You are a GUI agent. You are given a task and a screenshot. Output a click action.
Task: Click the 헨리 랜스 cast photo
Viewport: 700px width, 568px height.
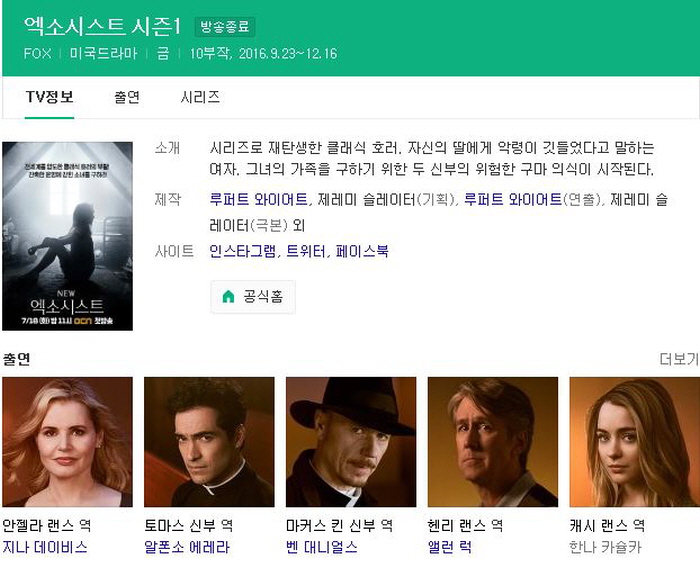click(x=493, y=442)
